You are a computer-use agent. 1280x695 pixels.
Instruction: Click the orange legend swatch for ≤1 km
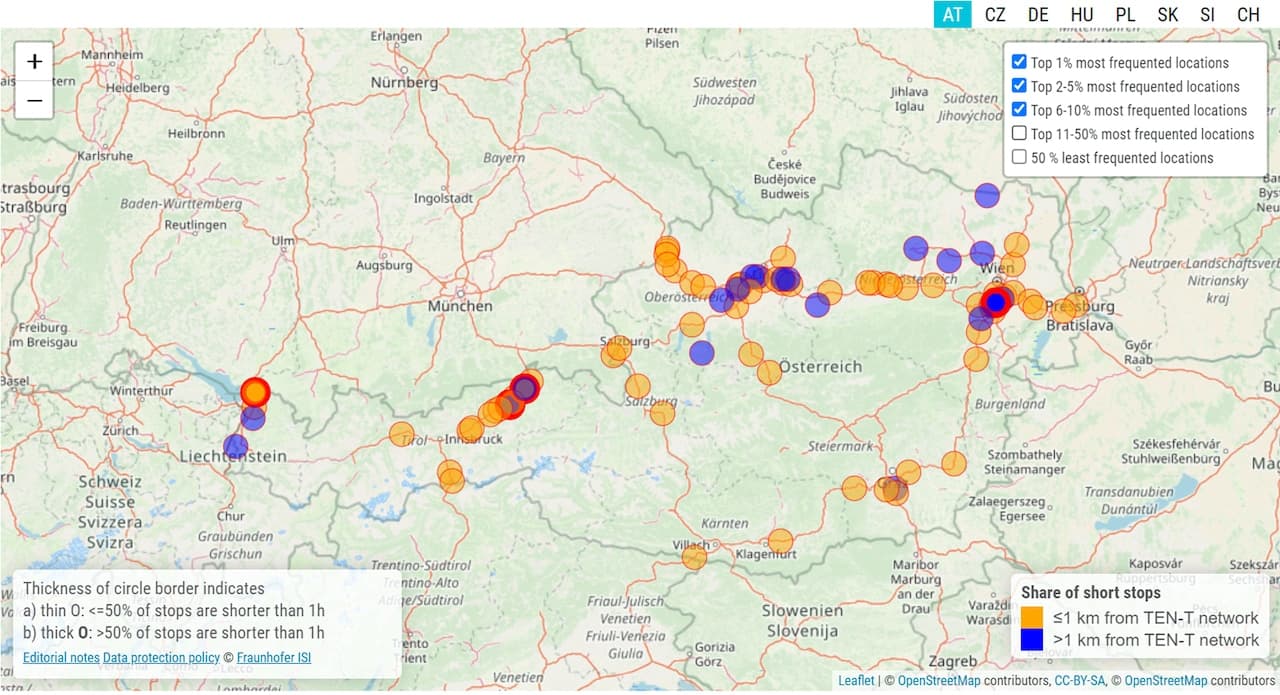1032,617
